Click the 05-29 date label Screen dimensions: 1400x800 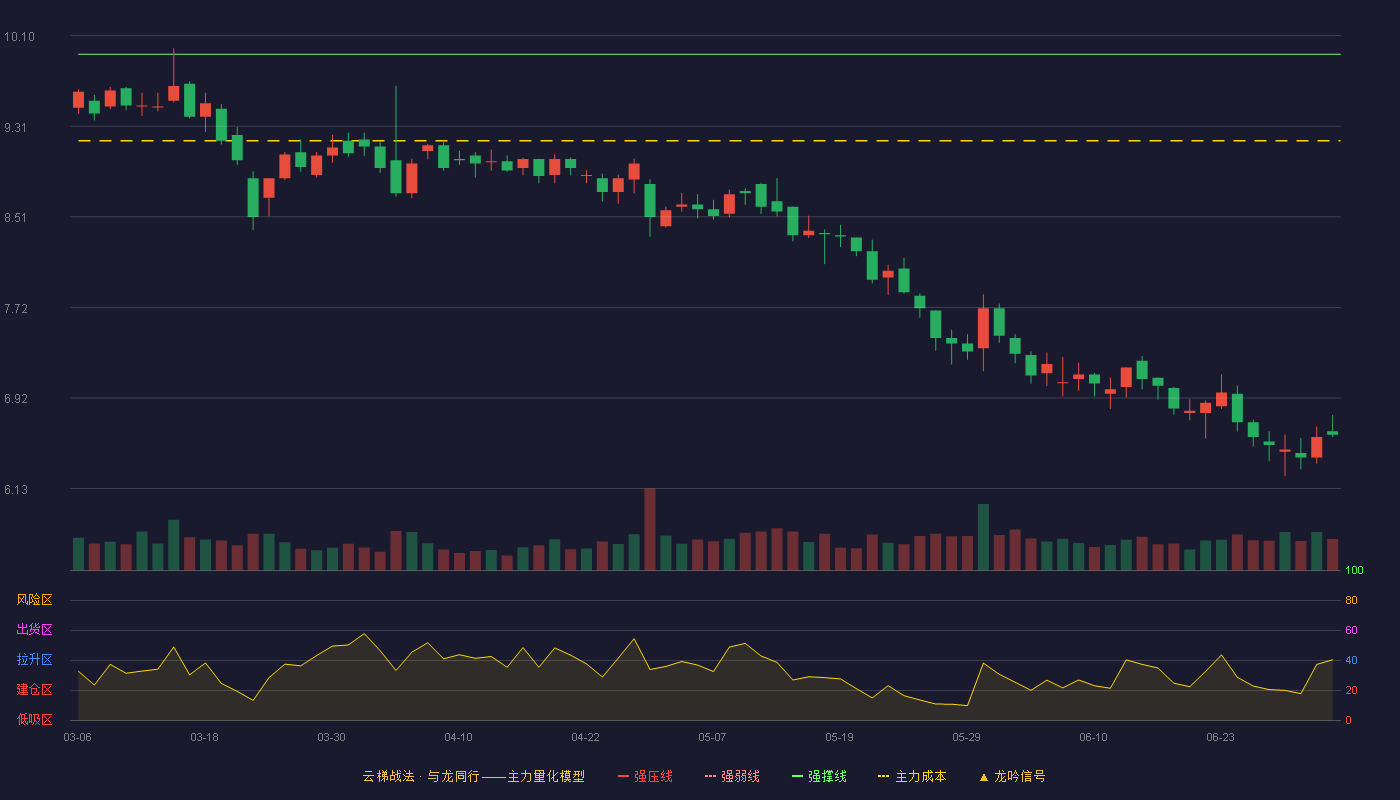966,737
